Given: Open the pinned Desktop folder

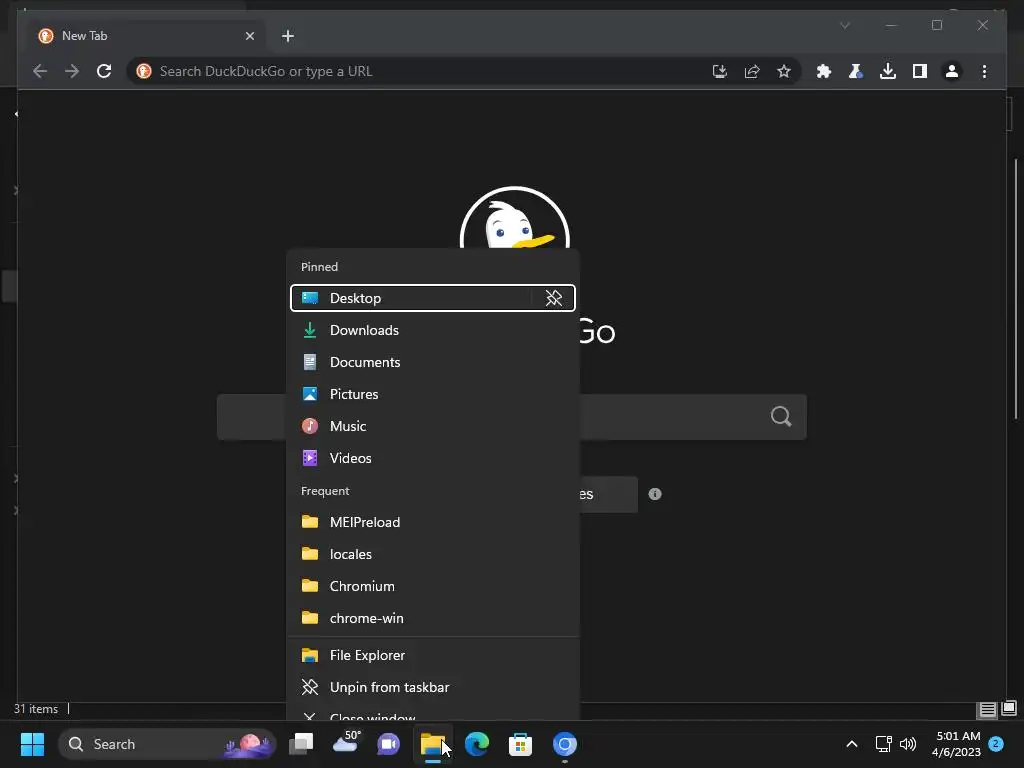Looking at the screenshot, I should pyautogui.click(x=411, y=298).
